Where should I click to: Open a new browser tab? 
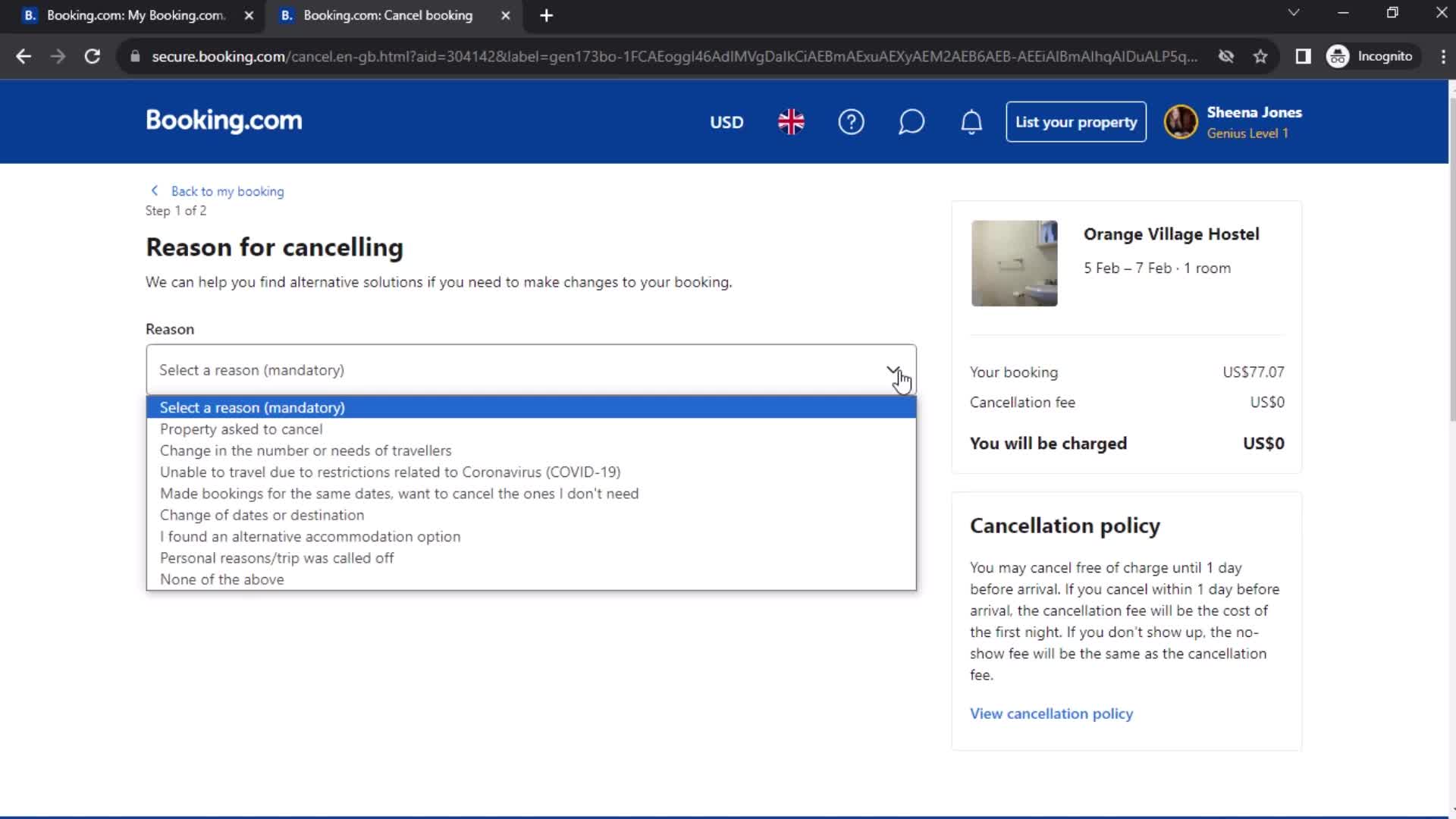click(546, 15)
